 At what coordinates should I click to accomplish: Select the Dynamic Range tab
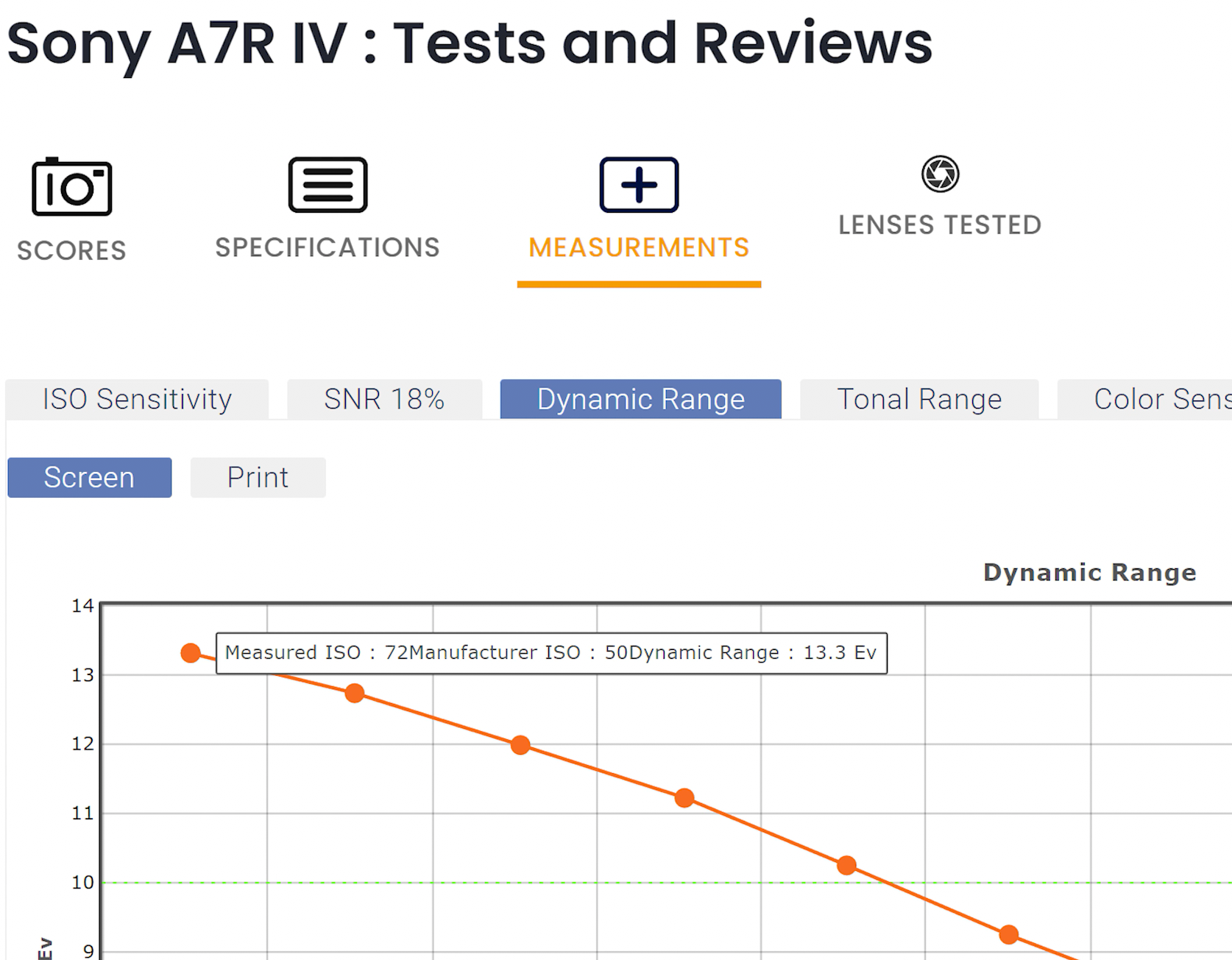[640, 399]
